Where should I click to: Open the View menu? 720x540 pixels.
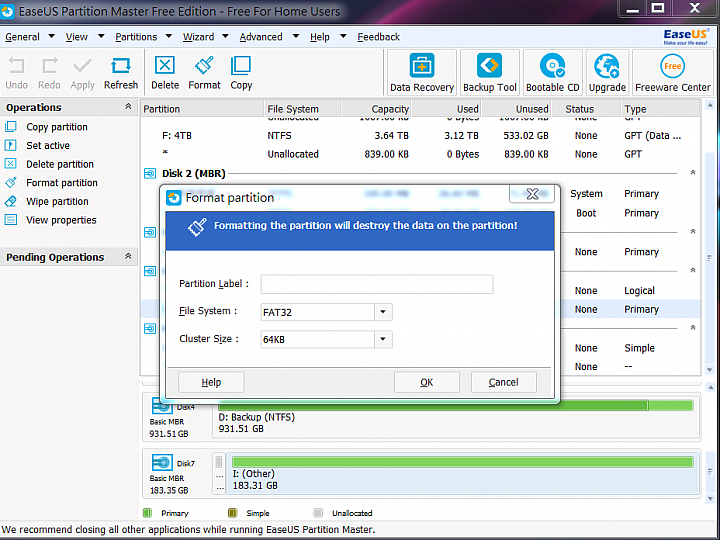click(x=76, y=37)
